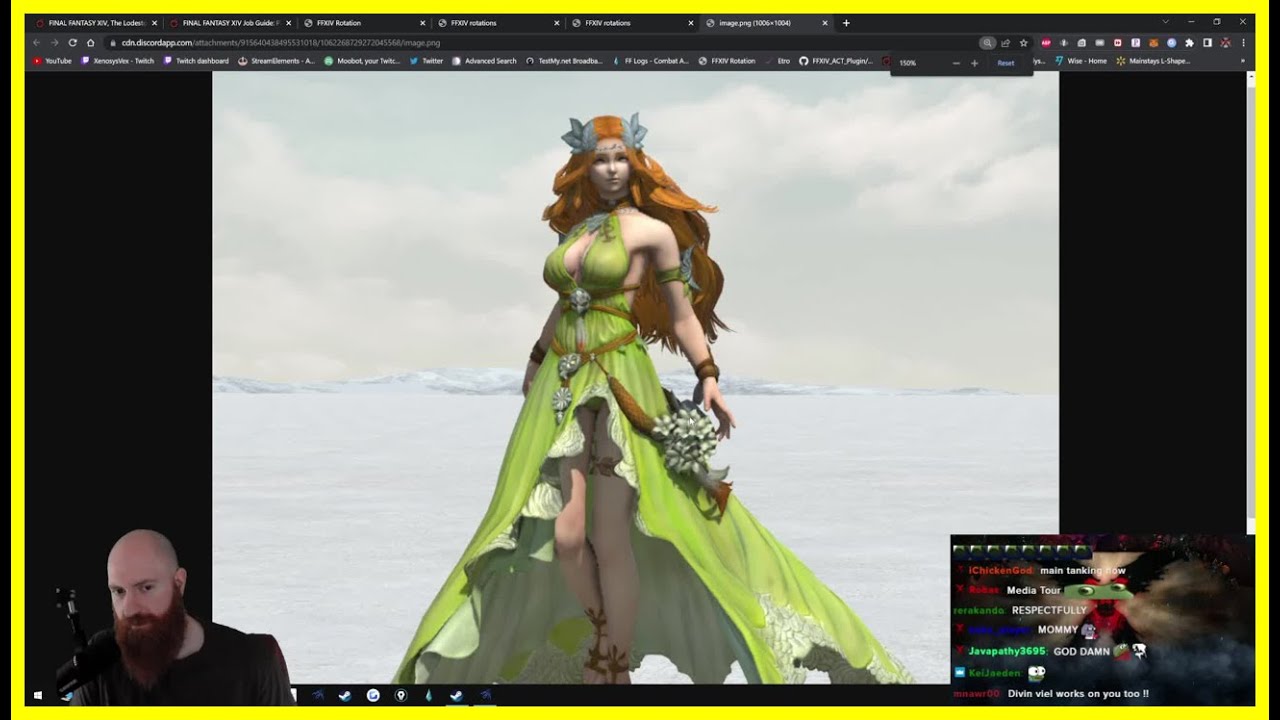This screenshot has width=1280, height=720.
Task: Share this page via share icon
Action: 1005,43
